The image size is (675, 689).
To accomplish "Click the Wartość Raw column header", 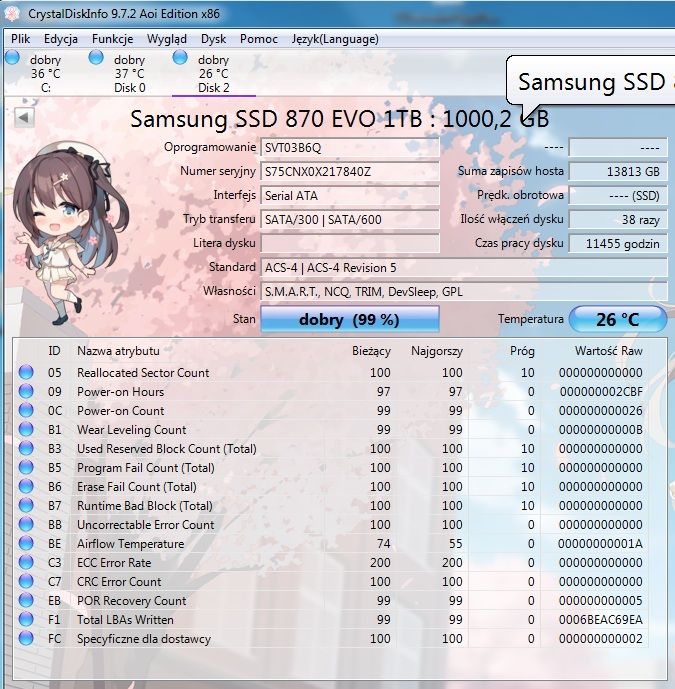I will pos(609,351).
